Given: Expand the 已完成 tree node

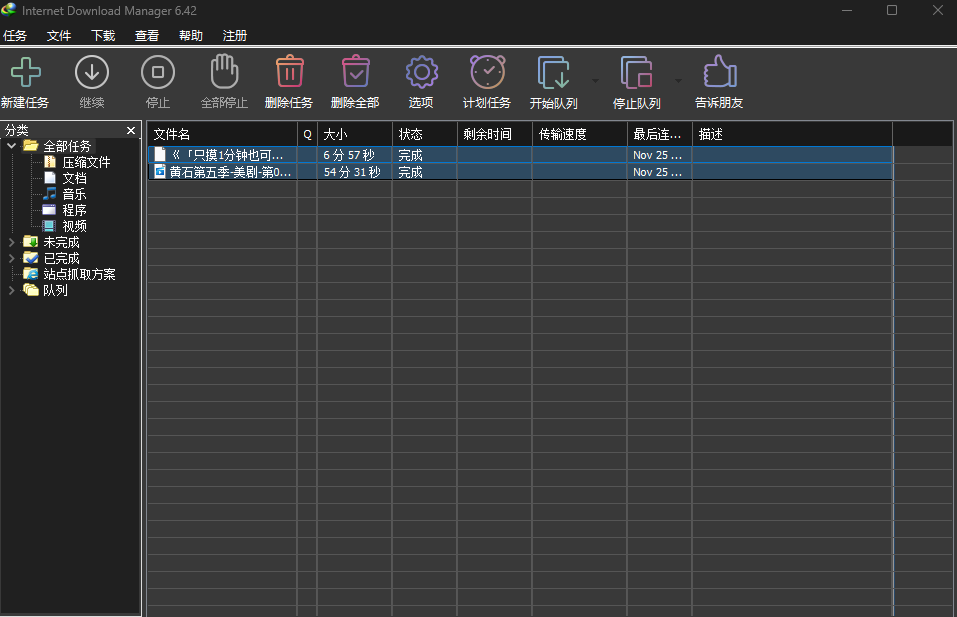Looking at the screenshot, I should coord(11,258).
